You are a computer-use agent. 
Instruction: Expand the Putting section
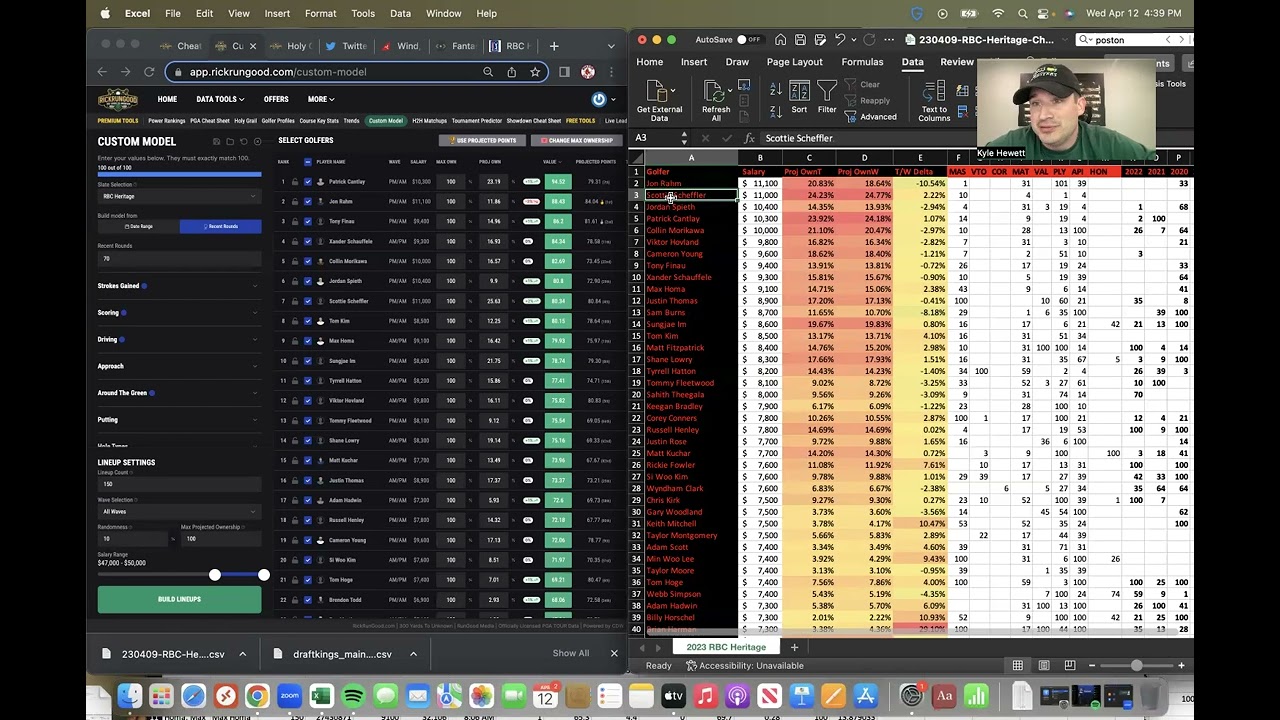pos(179,420)
